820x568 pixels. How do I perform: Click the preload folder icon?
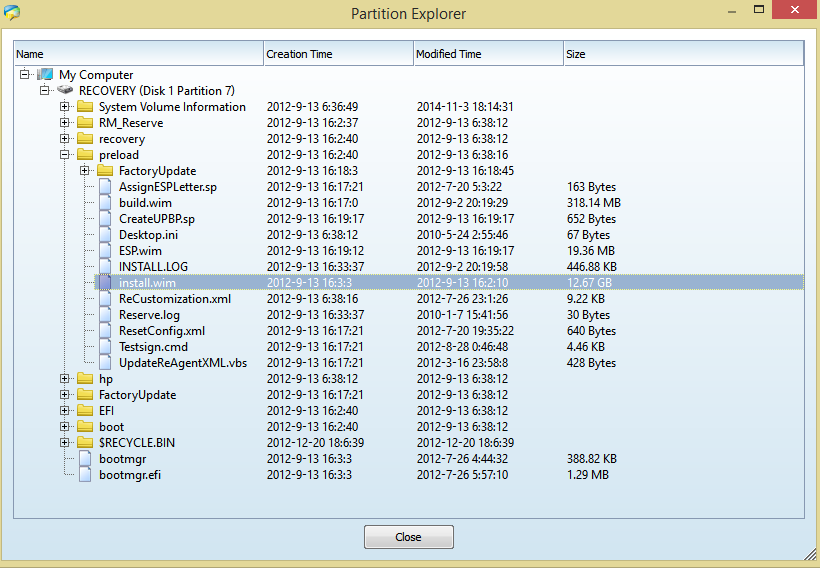85,155
